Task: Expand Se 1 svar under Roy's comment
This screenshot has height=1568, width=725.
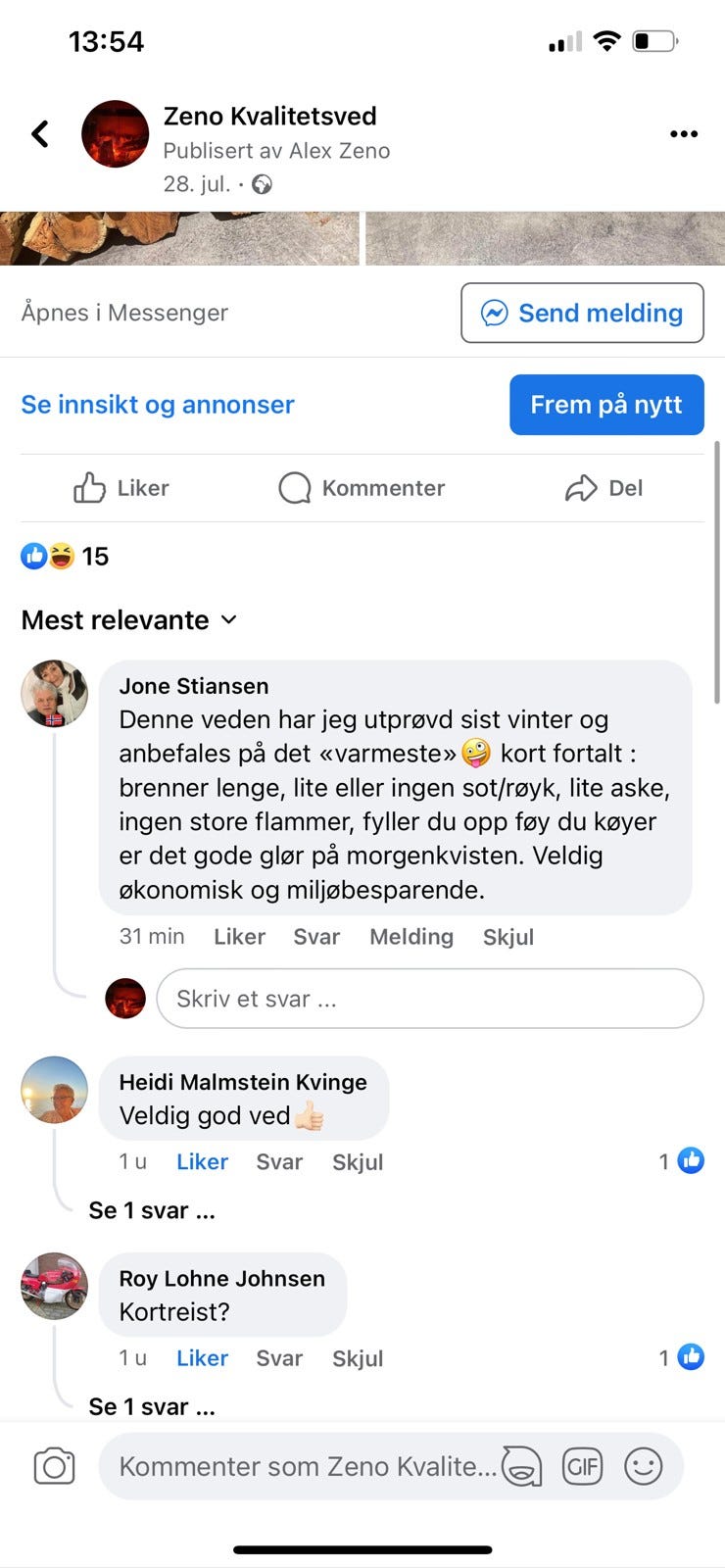Action: pos(152,1406)
